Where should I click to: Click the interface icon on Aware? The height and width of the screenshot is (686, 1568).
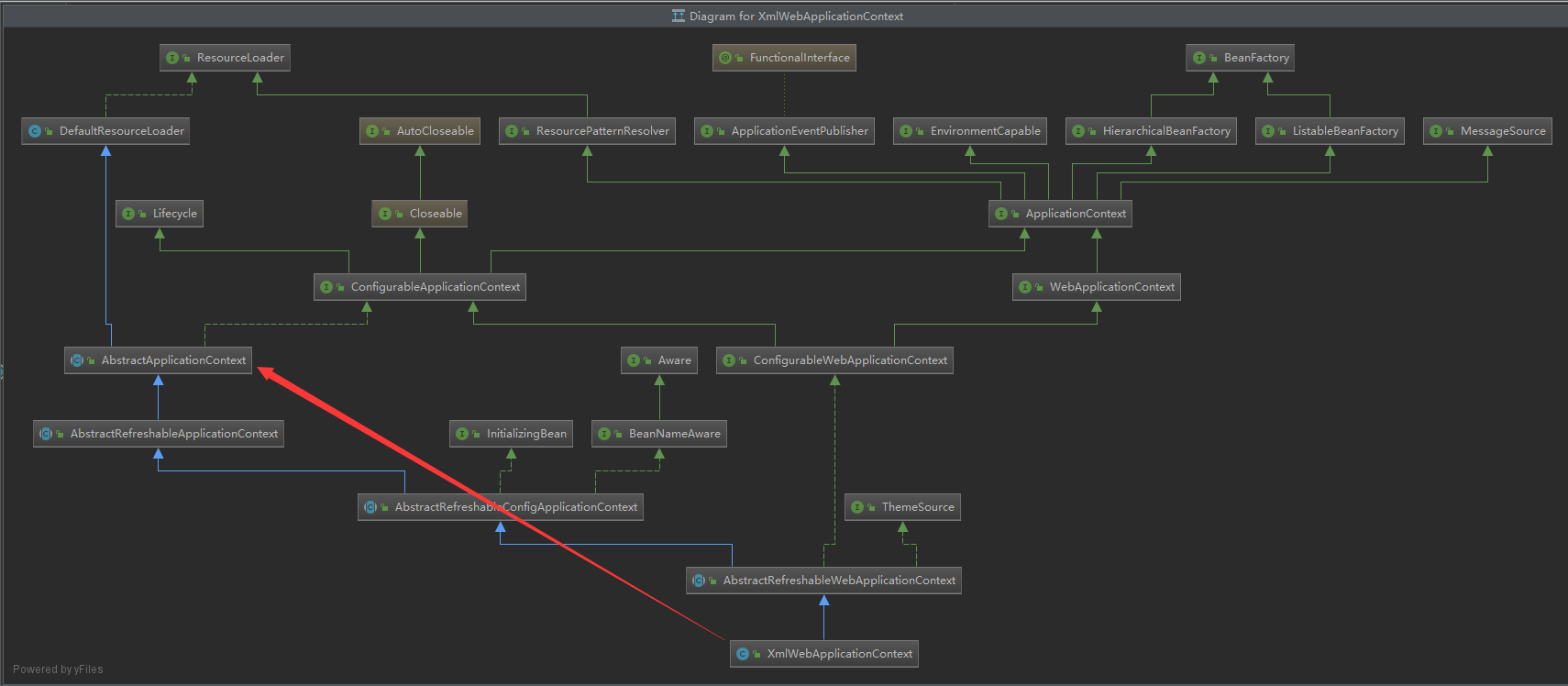coord(634,360)
